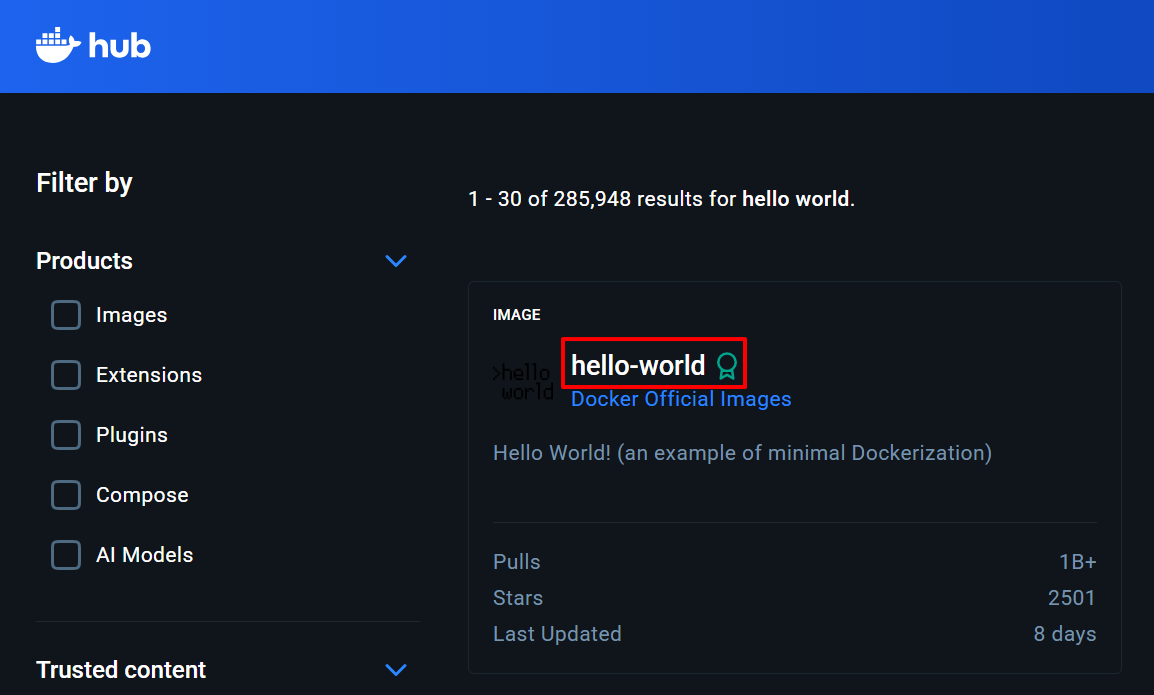Screen dimensions: 1154x695
Task: Enable the Plugins filter checkbox
Action: (x=66, y=435)
